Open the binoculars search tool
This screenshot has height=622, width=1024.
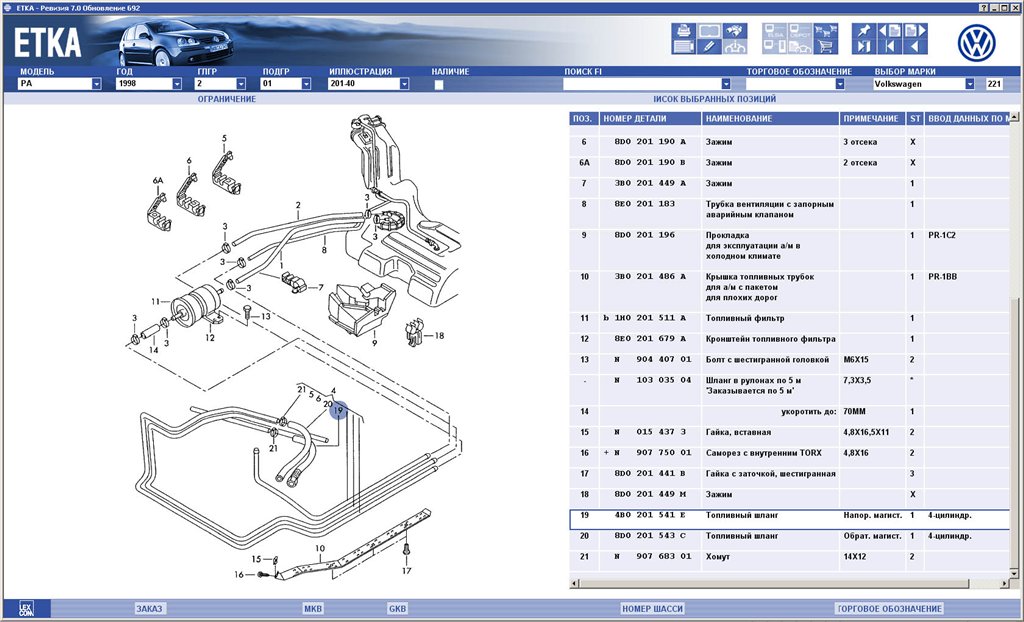click(735, 31)
